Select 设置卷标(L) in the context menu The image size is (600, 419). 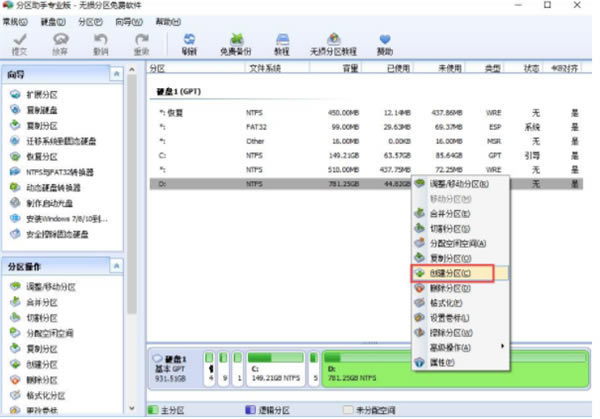point(460,318)
